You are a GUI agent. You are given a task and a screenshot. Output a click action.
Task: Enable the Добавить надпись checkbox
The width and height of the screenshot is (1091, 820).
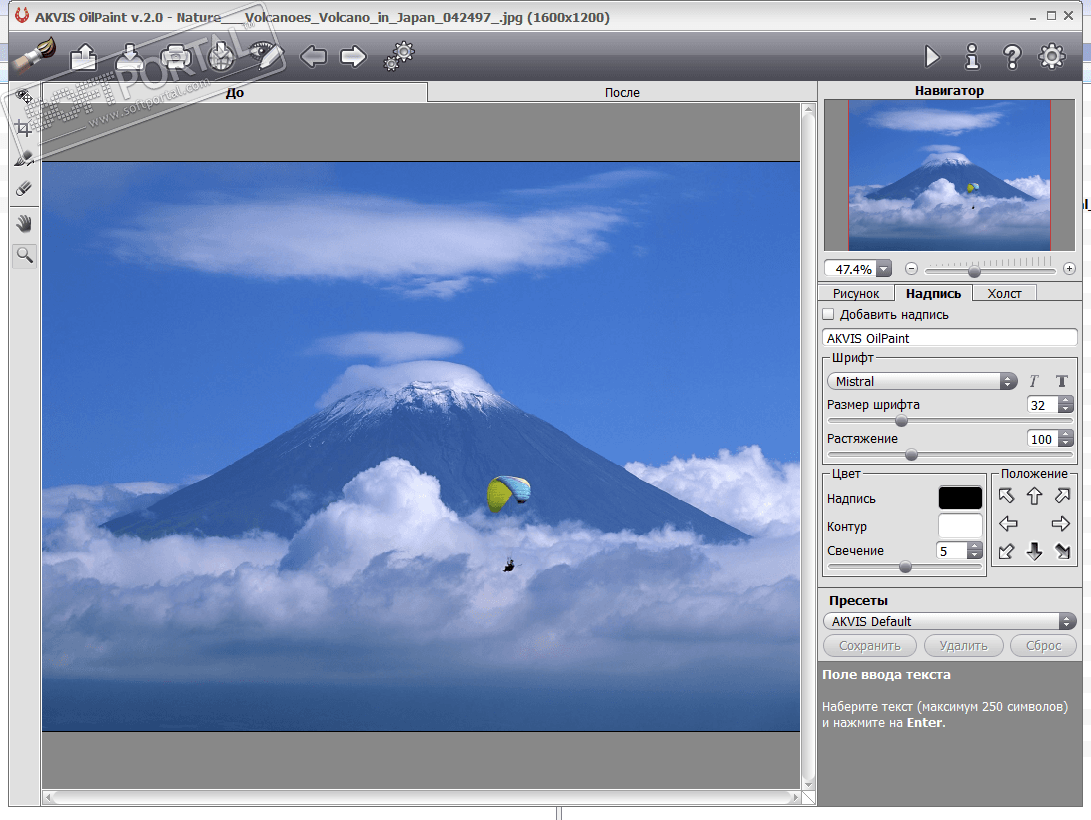pos(828,315)
